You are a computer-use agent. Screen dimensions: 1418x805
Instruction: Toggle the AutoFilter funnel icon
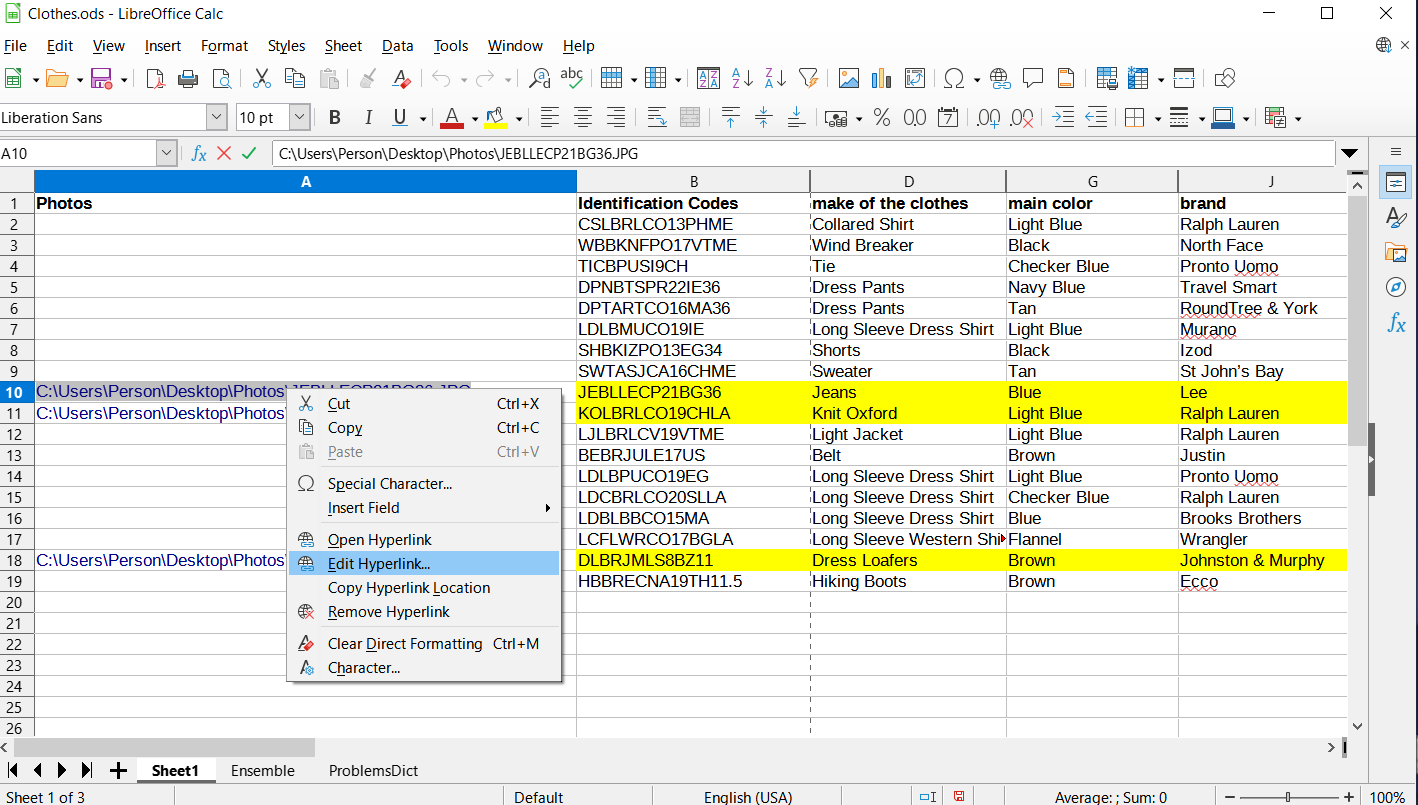click(x=808, y=78)
